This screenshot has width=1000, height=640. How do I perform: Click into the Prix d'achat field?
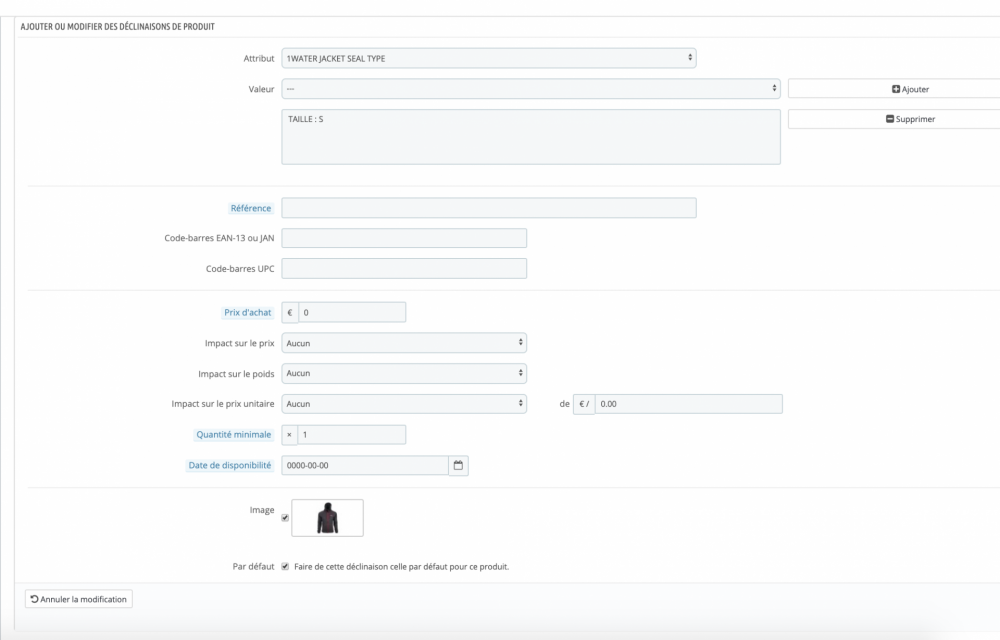tap(351, 312)
